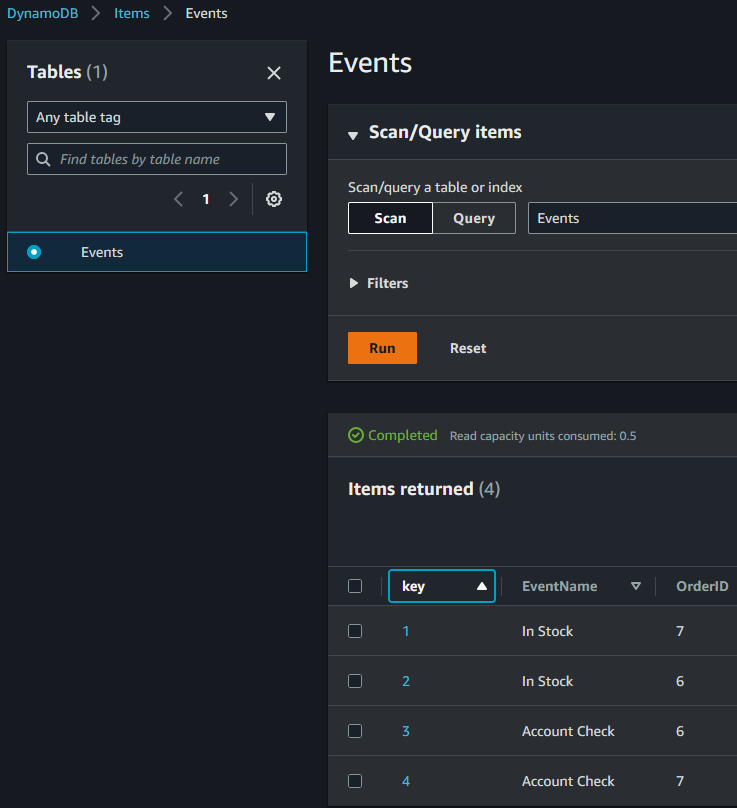Open table preferences via the gear icon
The width and height of the screenshot is (737, 808).
(x=273, y=199)
